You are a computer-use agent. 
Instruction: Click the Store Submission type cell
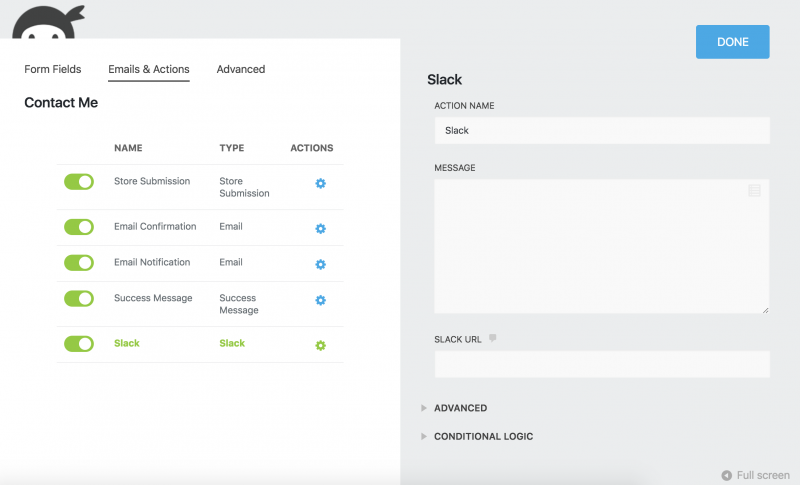(244, 187)
